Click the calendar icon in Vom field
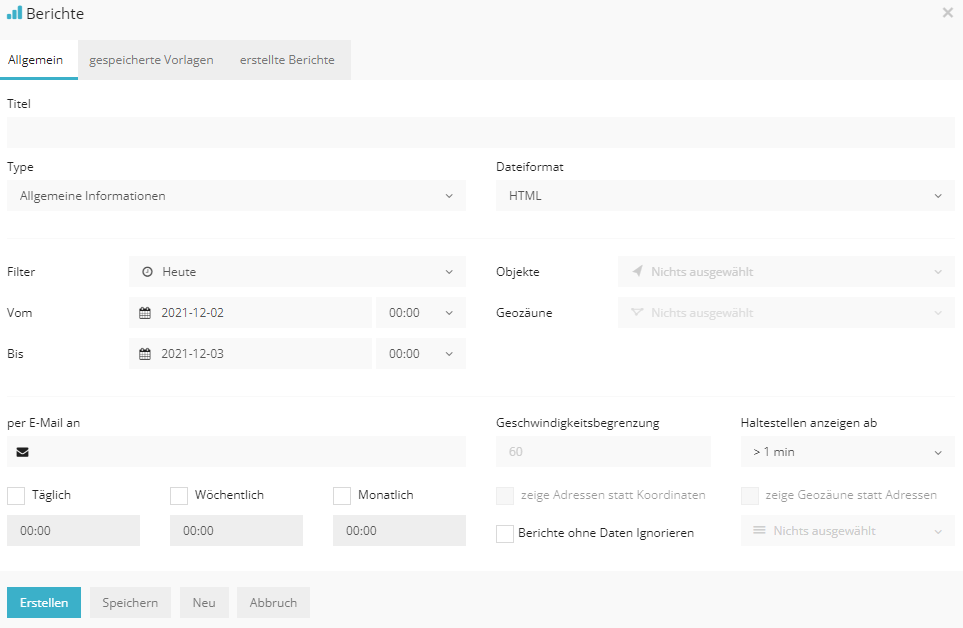 coord(145,313)
